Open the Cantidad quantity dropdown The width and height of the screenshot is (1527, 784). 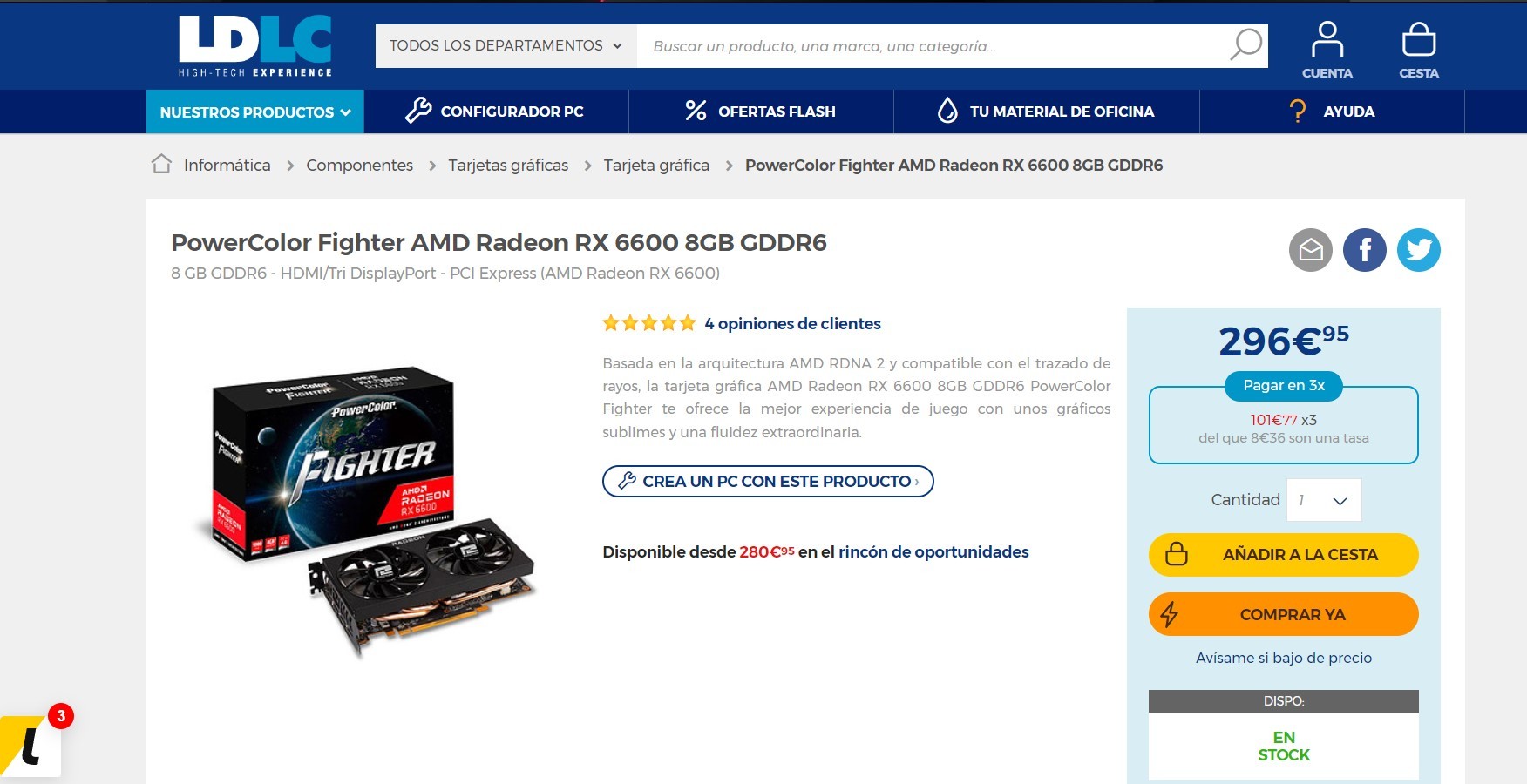[x=1323, y=500]
